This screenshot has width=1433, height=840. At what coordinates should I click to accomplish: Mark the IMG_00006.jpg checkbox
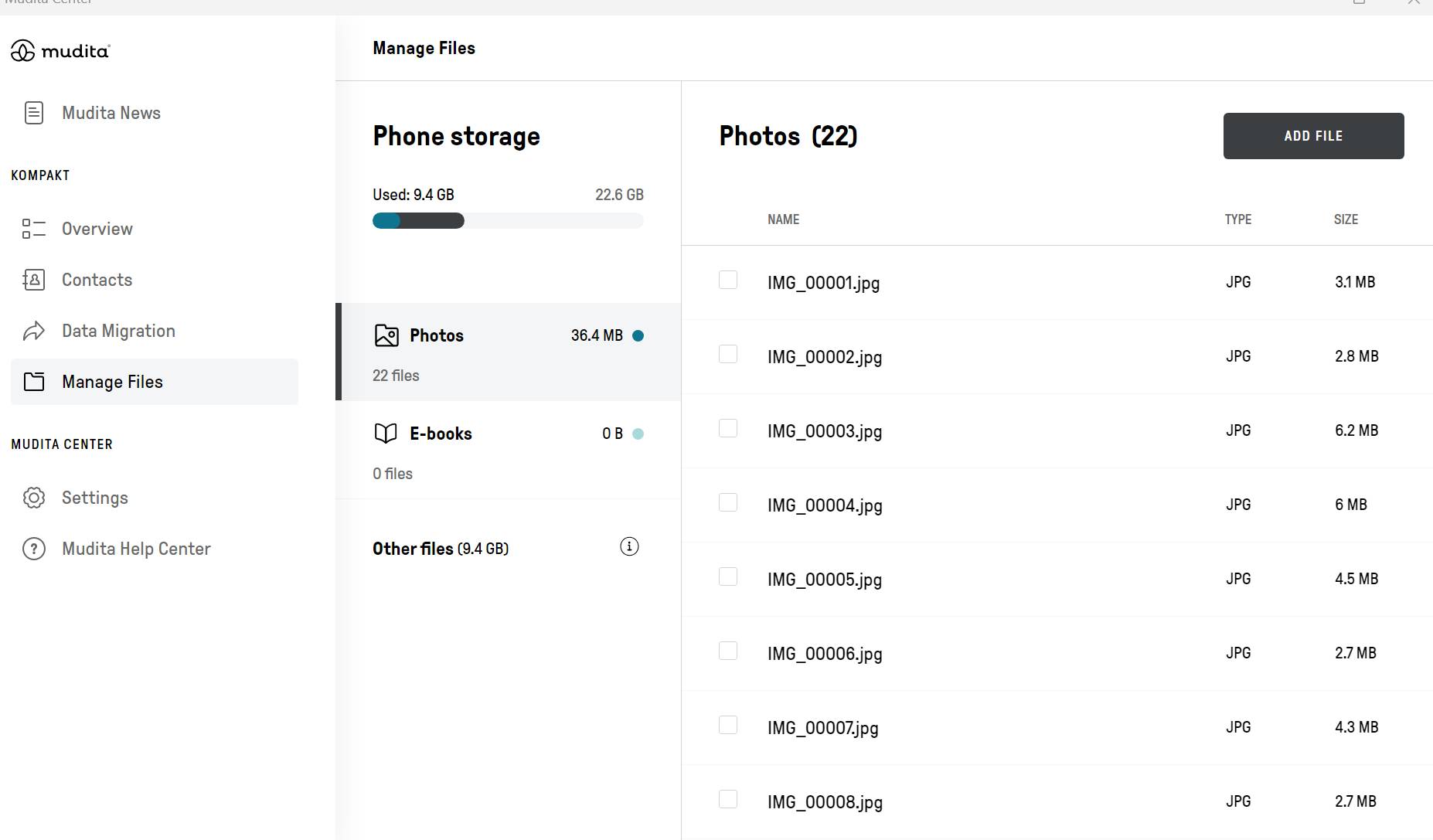pos(728,651)
